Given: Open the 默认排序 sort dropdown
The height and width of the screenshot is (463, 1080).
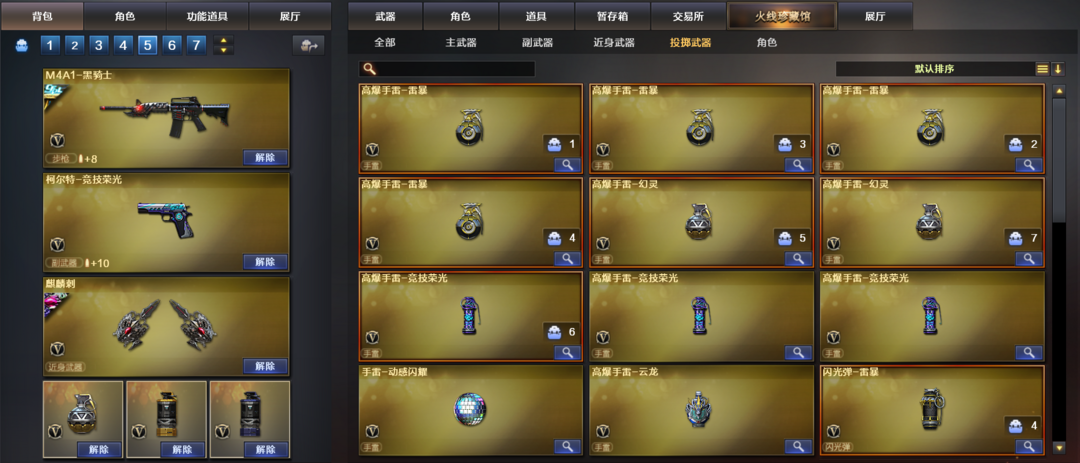Looking at the screenshot, I should coord(935,69).
